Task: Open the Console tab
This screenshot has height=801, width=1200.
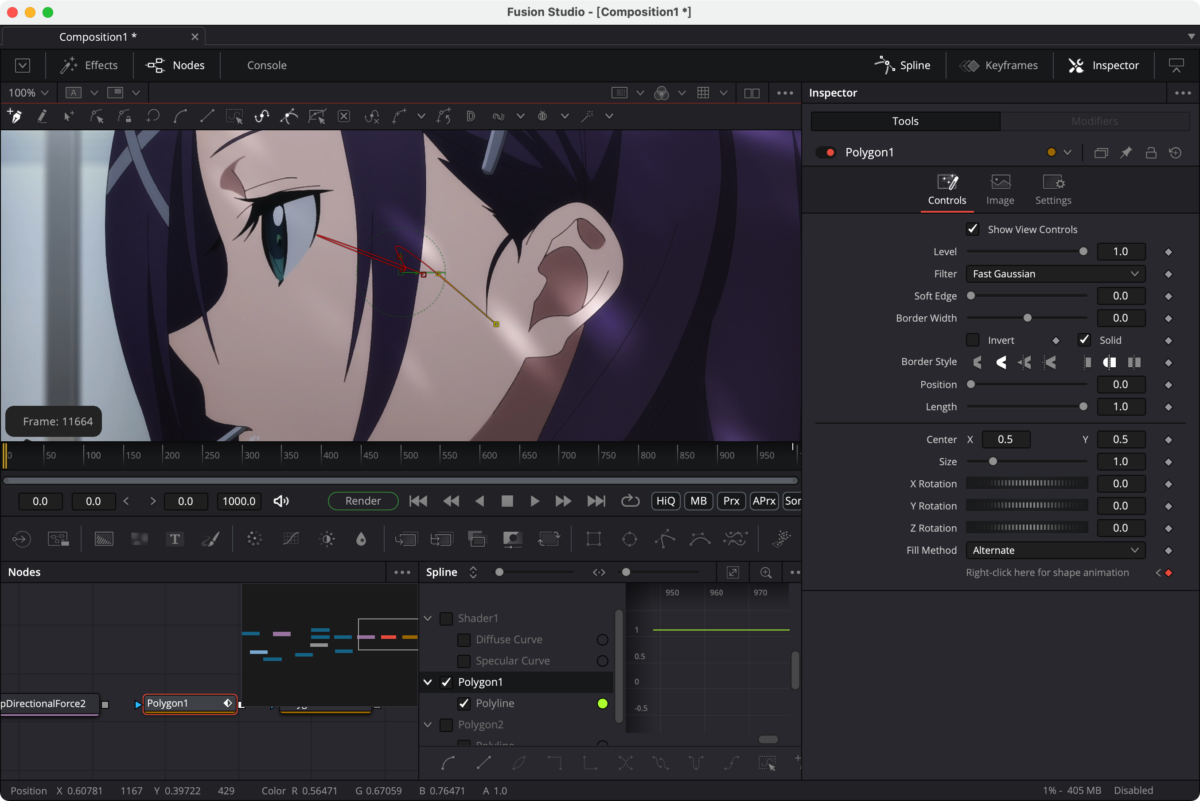Action: (267, 65)
